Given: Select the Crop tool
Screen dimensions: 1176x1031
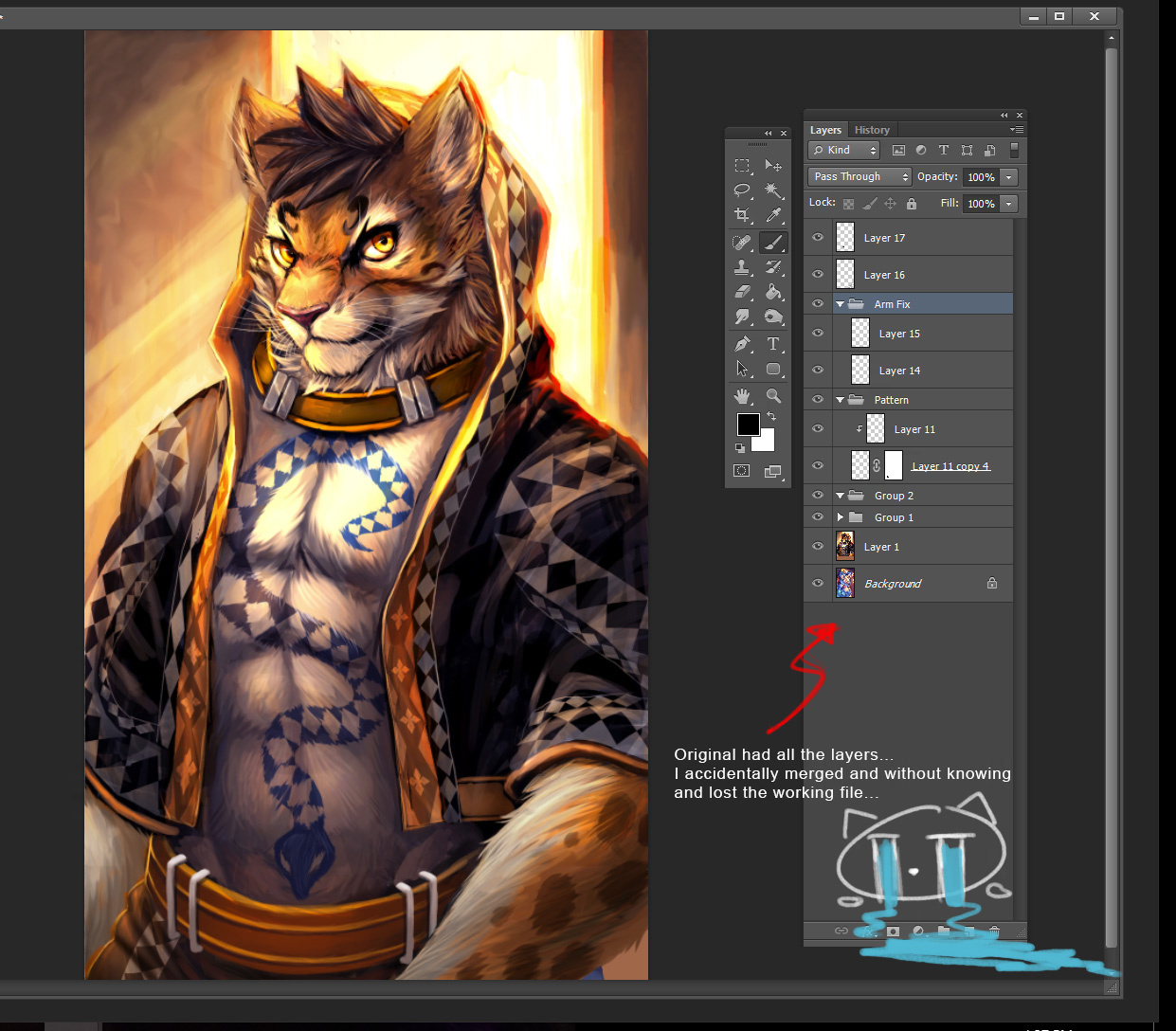Looking at the screenshot, I should click(743, 215).
